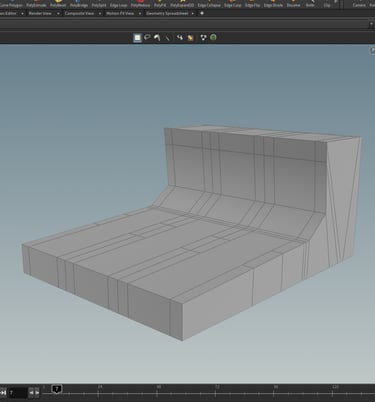Click the Edge Flip shelf tool
This screenshot has width=375, height=402.
click(252, 4)
